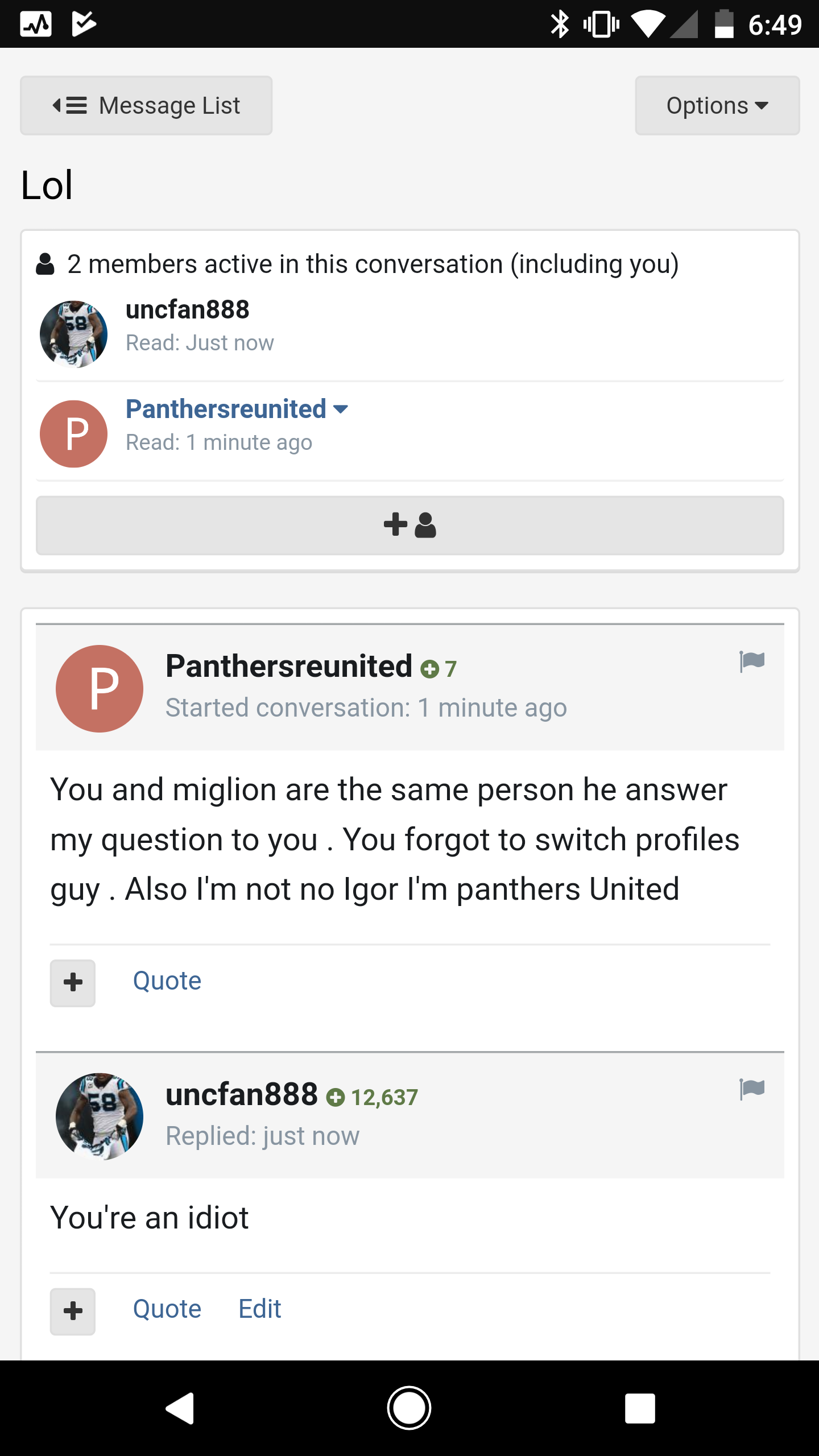Tap uncfan888 avatar in members list
This screenshot has height=1456, width=819.
pyautogui.click(x=74, y=334)
